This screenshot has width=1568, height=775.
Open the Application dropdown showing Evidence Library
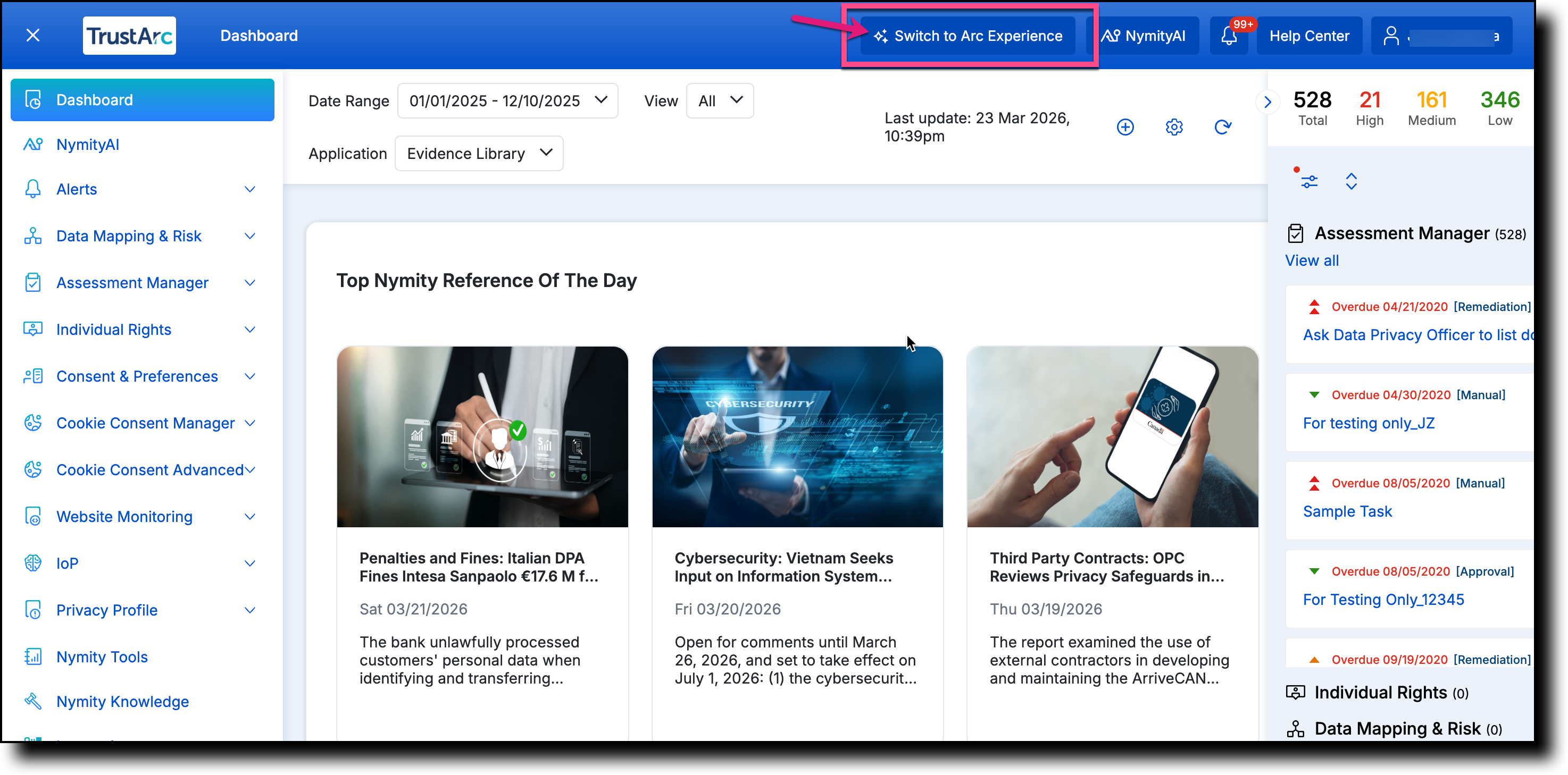coord(479,153)
